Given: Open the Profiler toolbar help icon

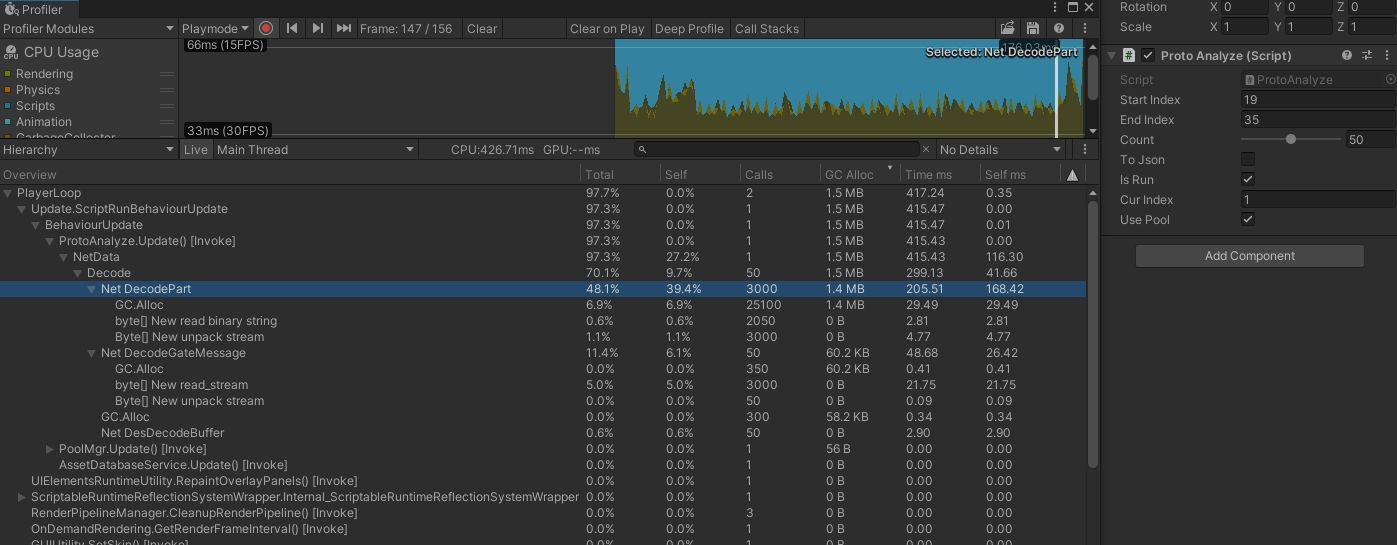Looking at the screenshot, I should coord(1059,29).
